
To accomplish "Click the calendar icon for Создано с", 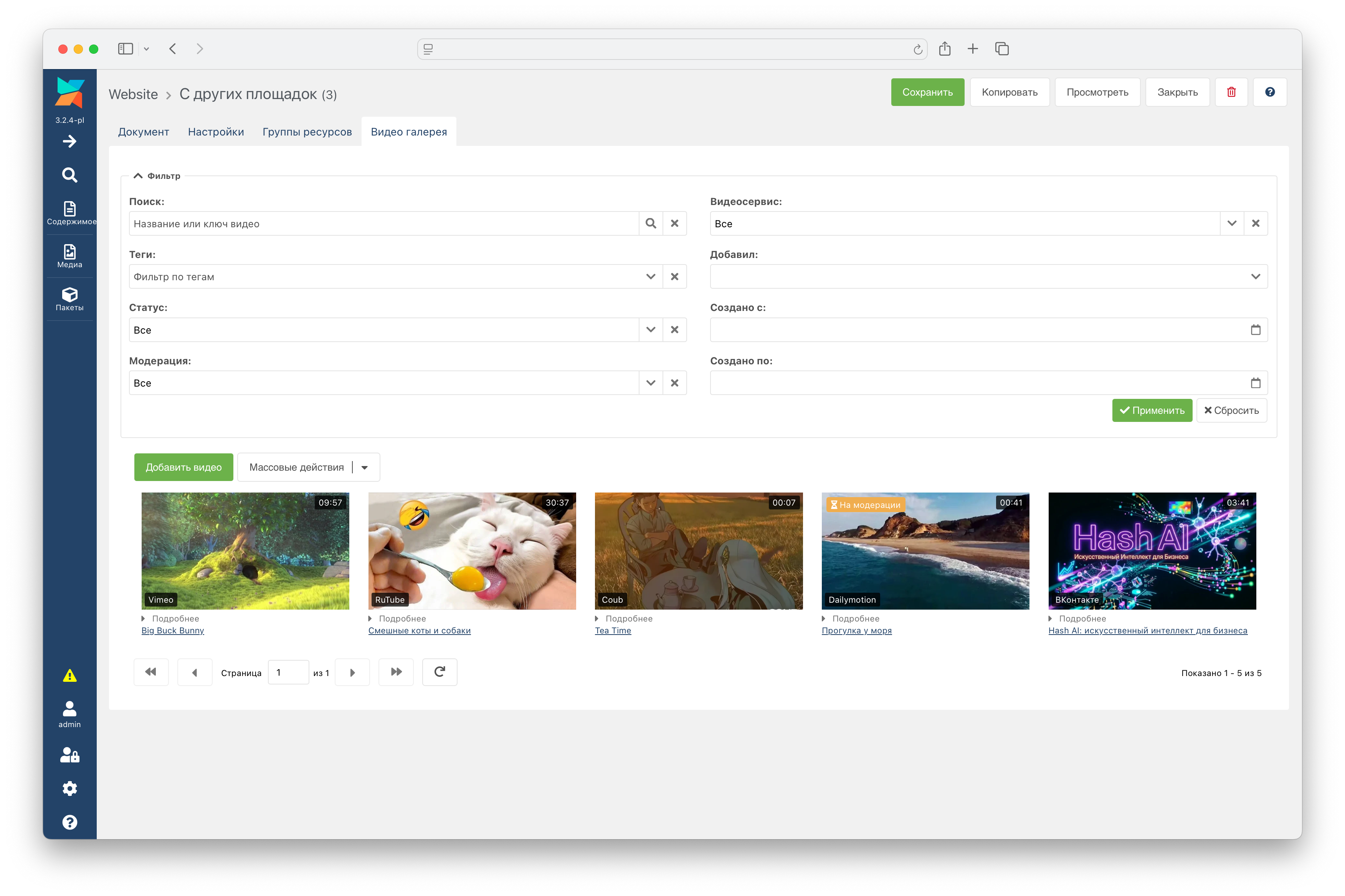I will [x=1255, y=330].
